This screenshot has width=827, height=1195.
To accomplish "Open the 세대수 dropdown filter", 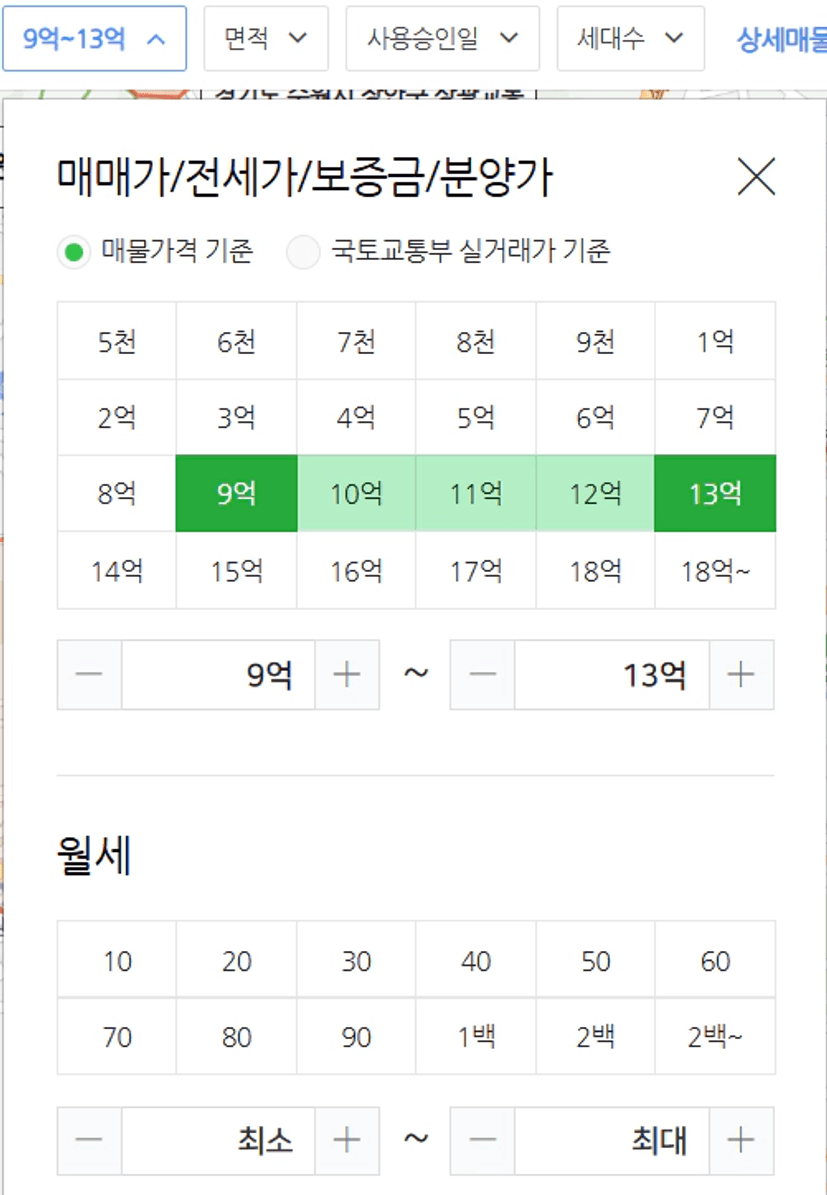I will coord(630,38).
